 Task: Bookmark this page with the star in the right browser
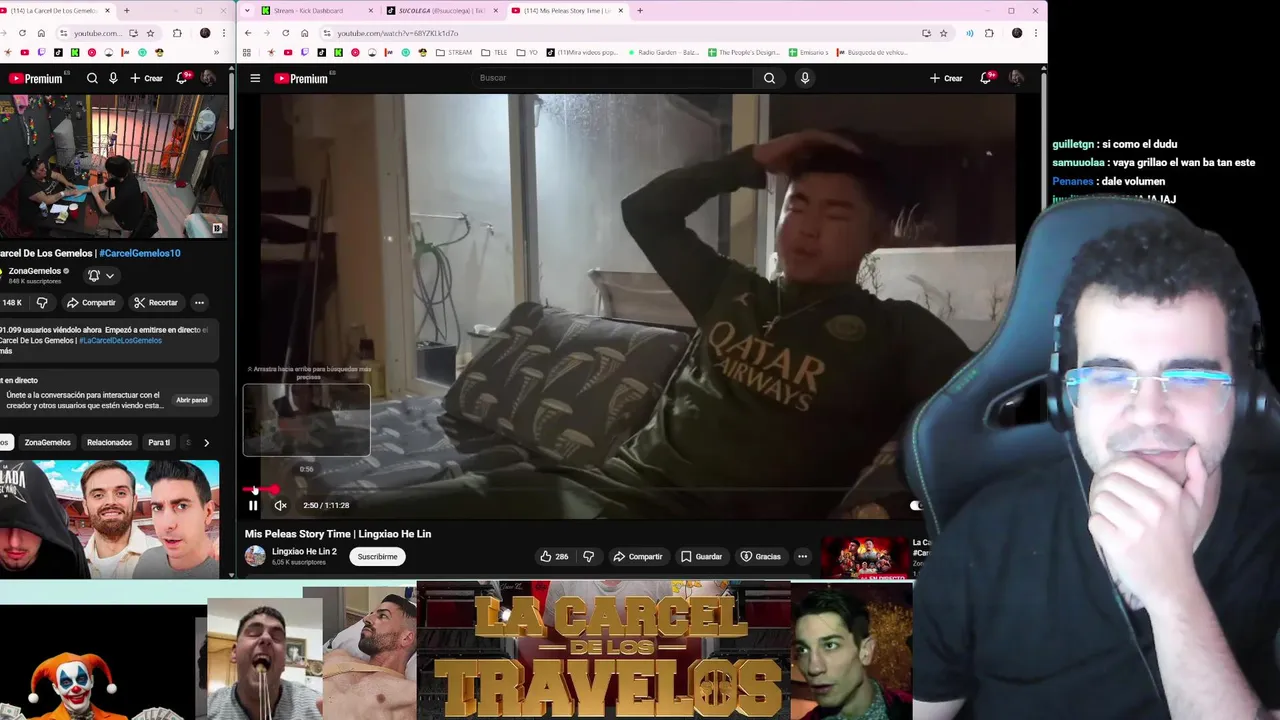pos(943,33)
